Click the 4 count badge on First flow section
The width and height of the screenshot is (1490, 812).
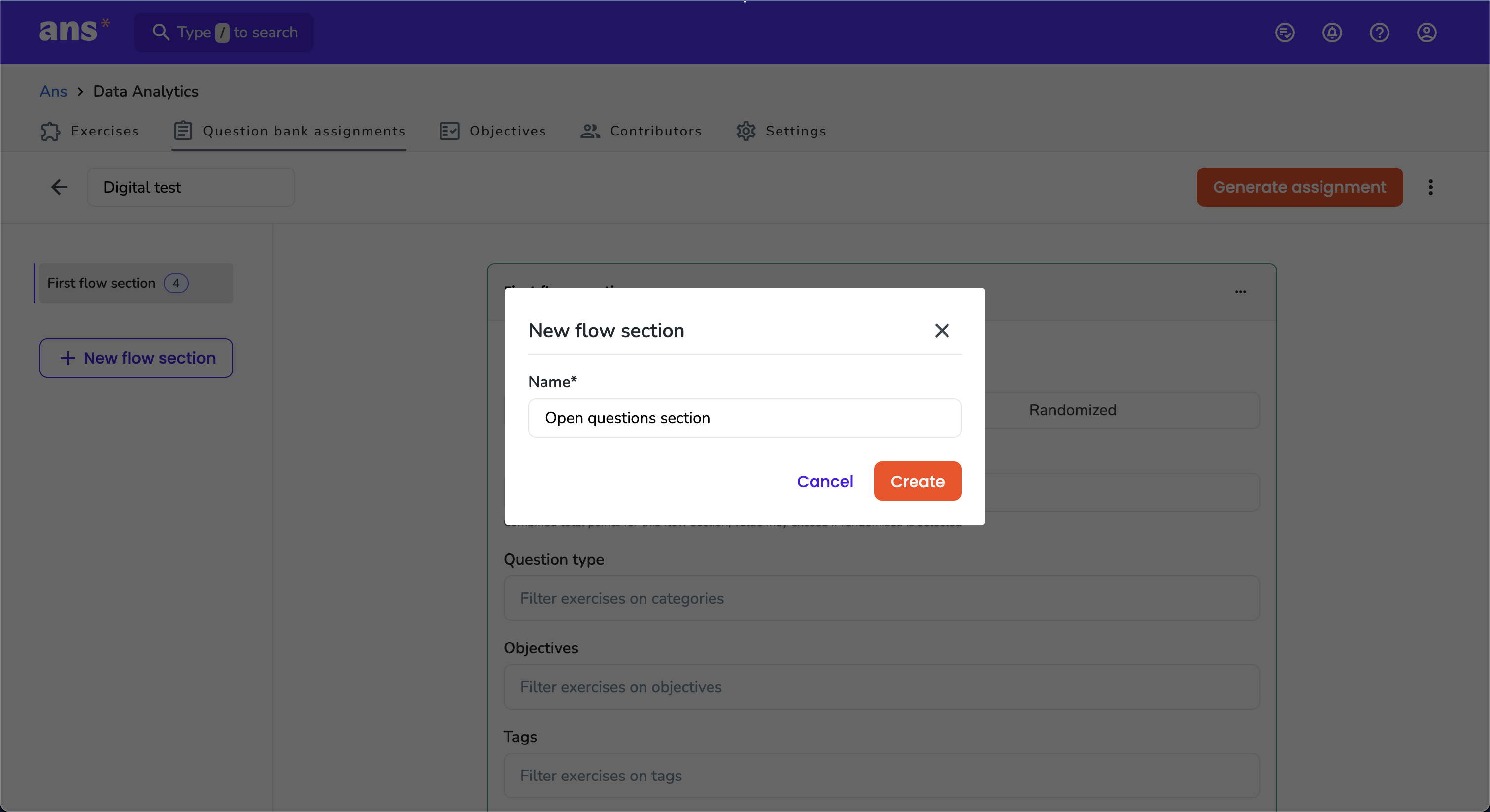click(x=176, y=283)
